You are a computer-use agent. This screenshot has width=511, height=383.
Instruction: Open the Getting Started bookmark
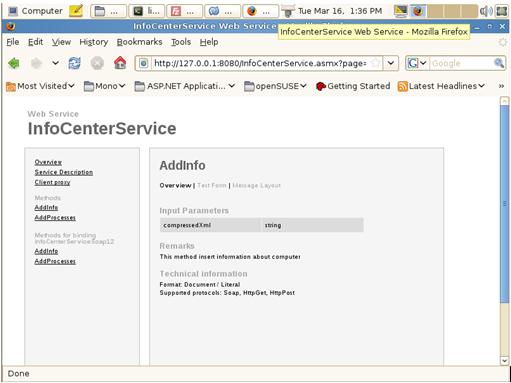[353, 86]
